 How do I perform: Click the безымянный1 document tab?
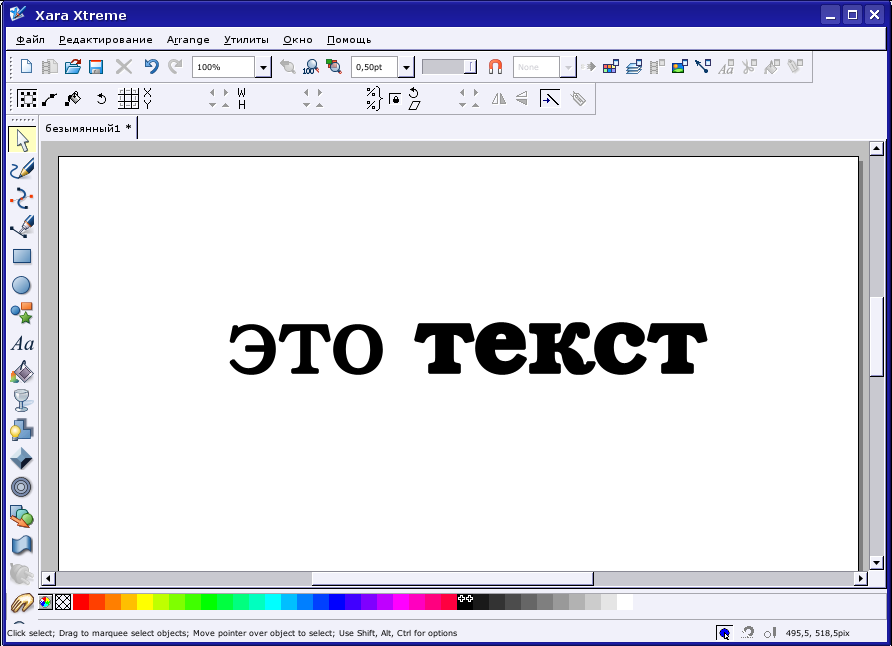(x=88, y=128)
